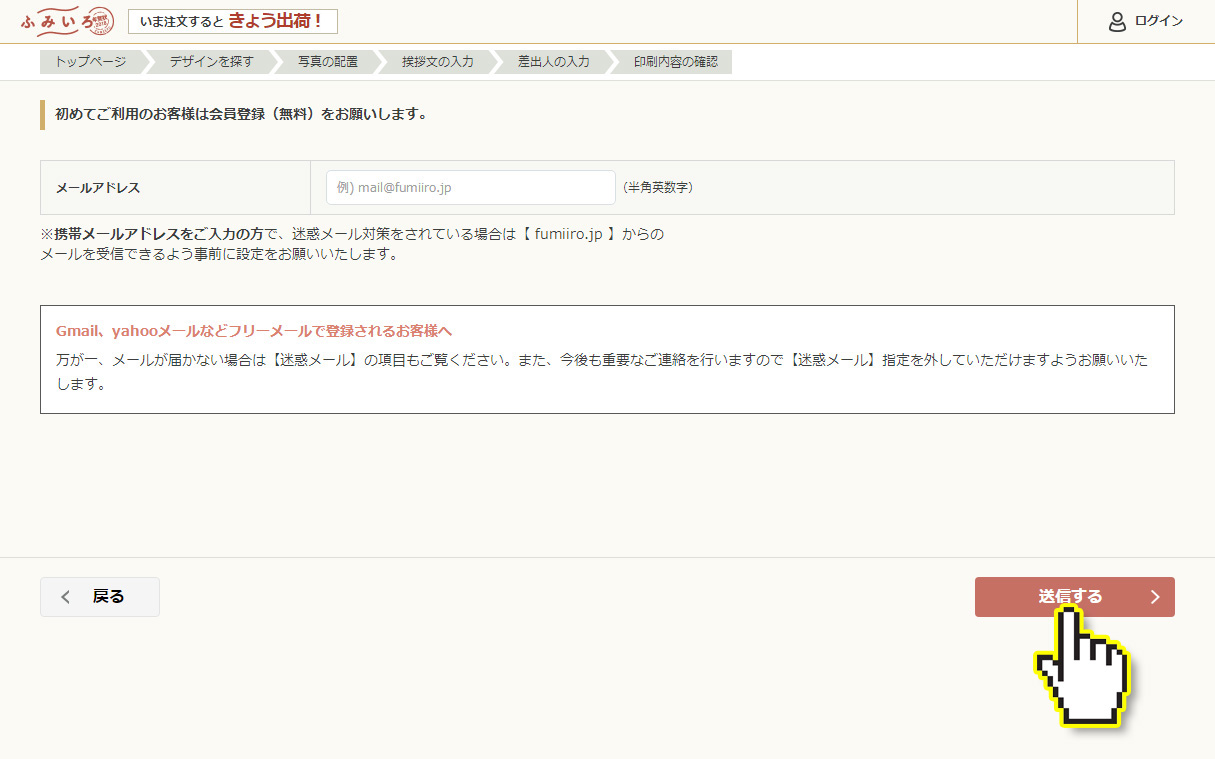Click the メールアドレス label

98,187
